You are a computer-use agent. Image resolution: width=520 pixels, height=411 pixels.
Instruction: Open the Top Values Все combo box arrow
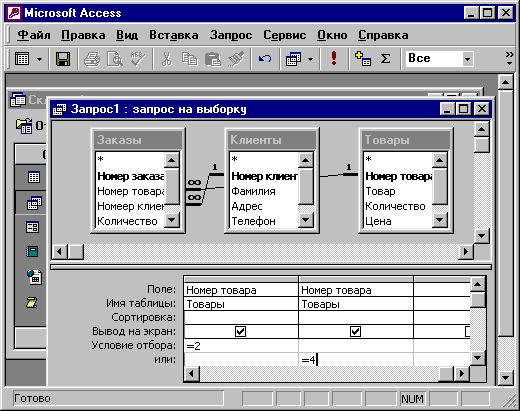[467, 59]
